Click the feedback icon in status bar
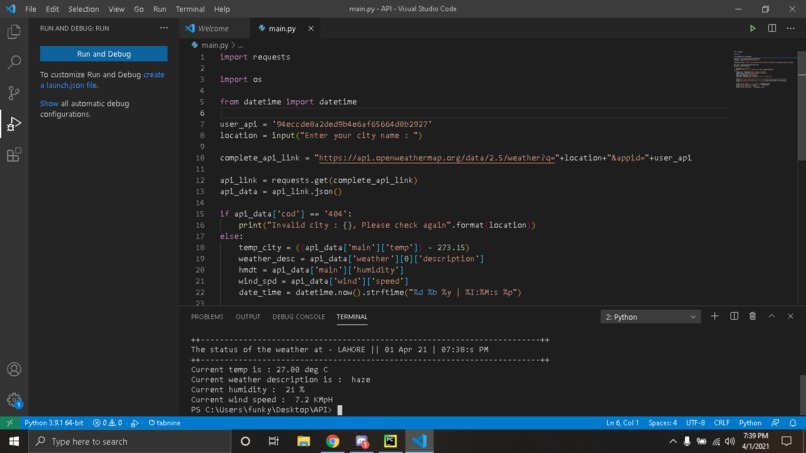 tap(775, 423)
